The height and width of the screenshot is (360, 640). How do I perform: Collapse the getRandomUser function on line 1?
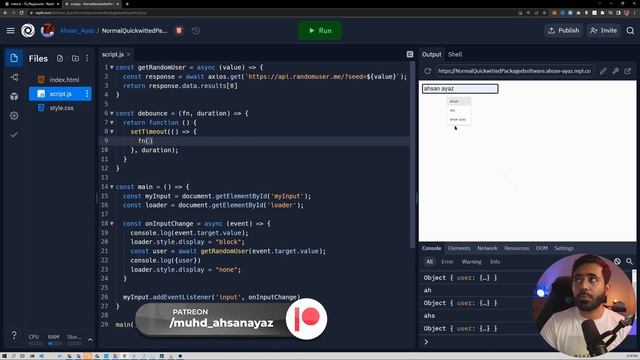point(112,67)
